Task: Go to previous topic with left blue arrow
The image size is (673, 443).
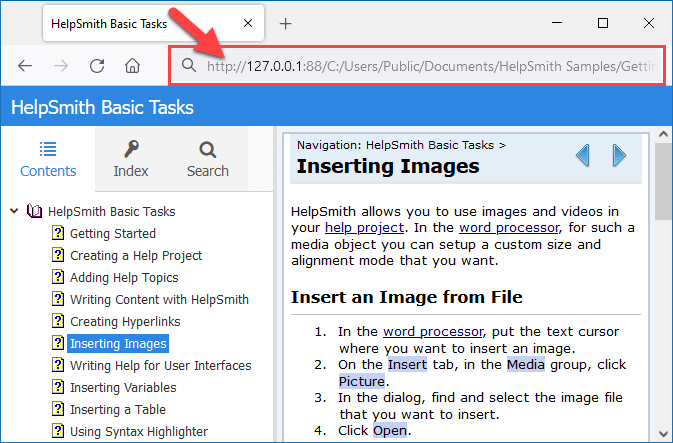Action: pos(582,155)
